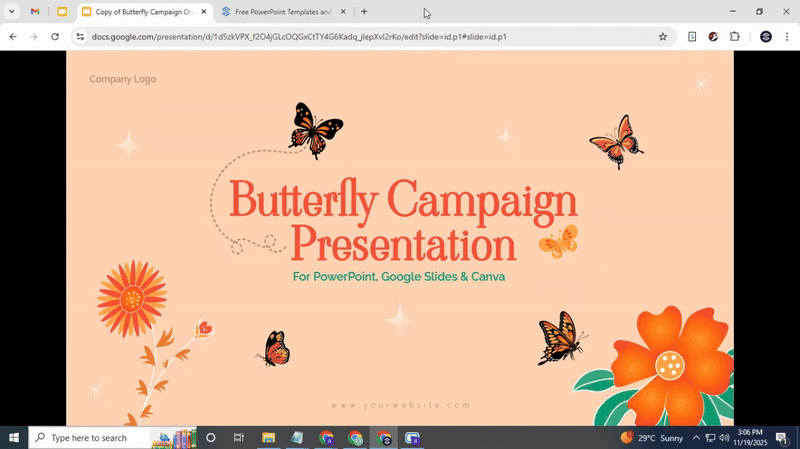Screen dimensions: 800x449
Task: Click the Butterfly Campaign Presentation title
Action: (x=403, y=222)
